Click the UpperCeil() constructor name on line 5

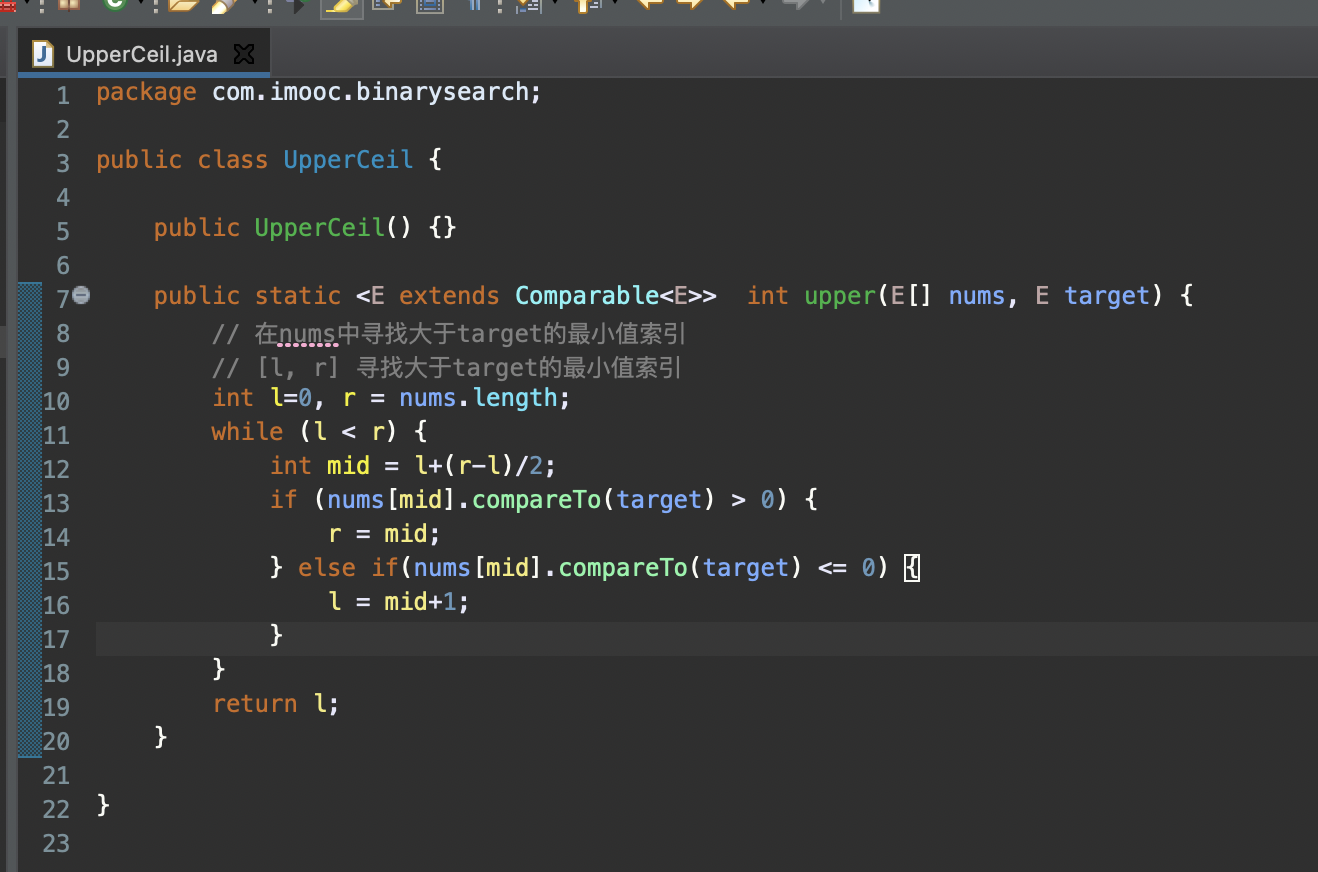(x=319, y=228)
